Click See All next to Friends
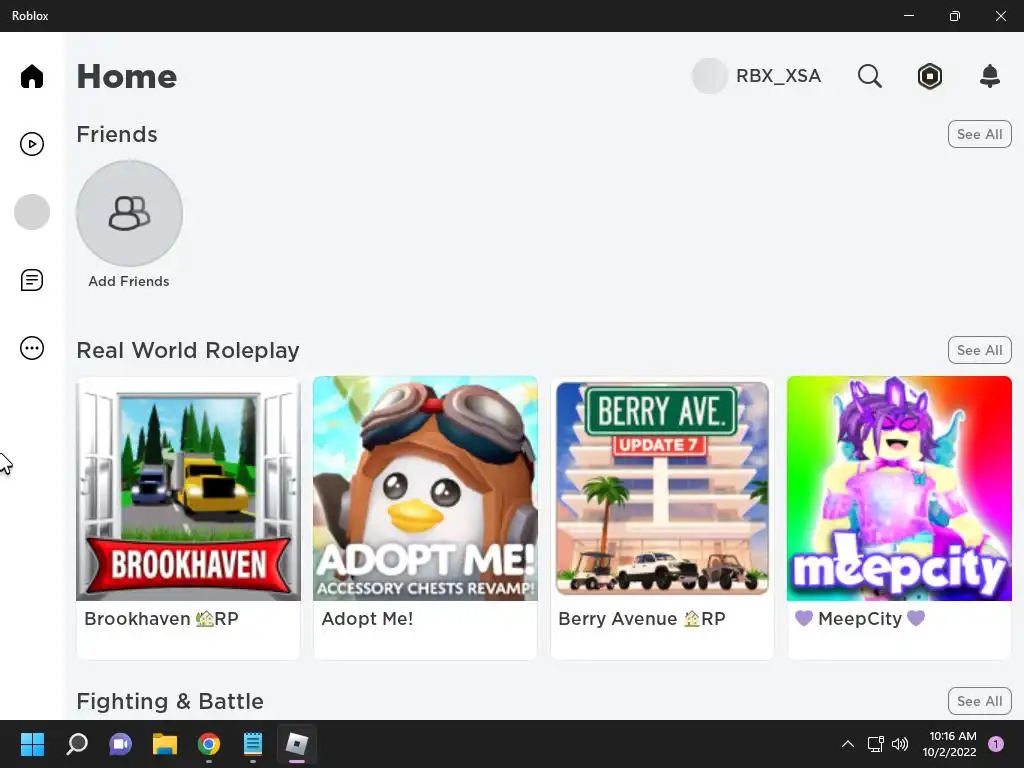 (x=980, y=135)
